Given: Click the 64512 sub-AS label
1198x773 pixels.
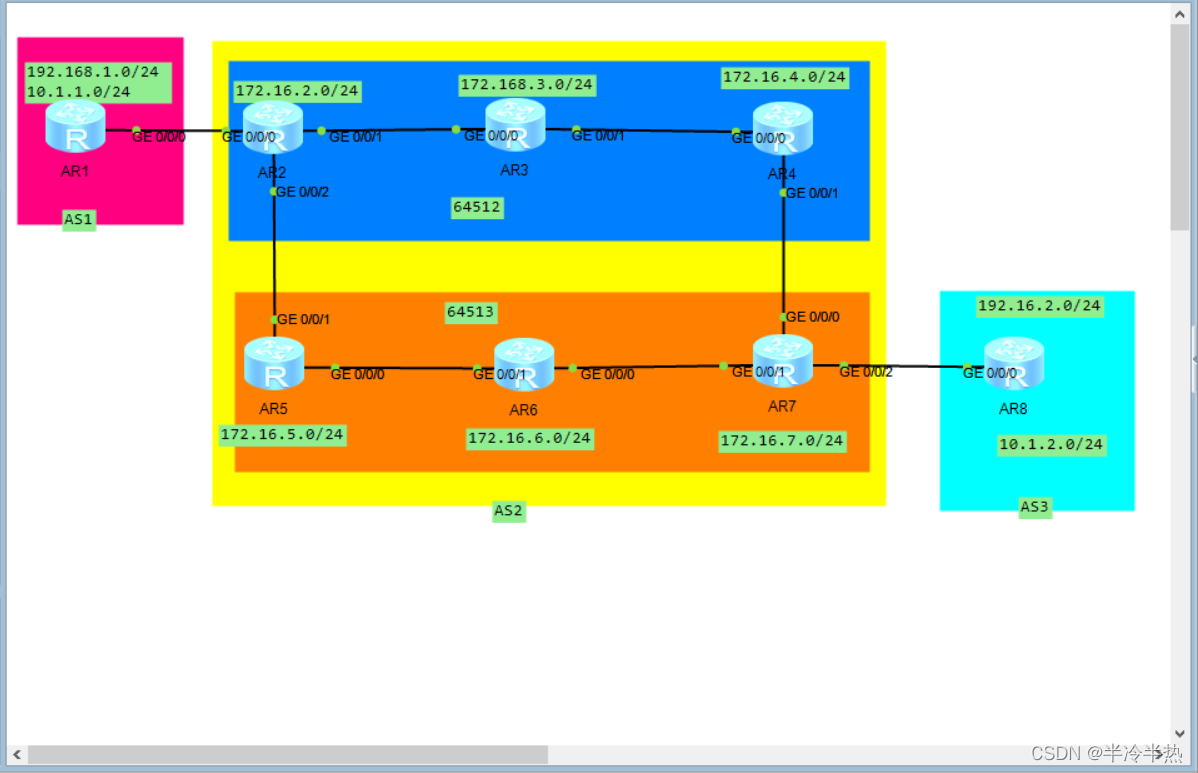Looking at the screenshot, I should coord(477,207).
